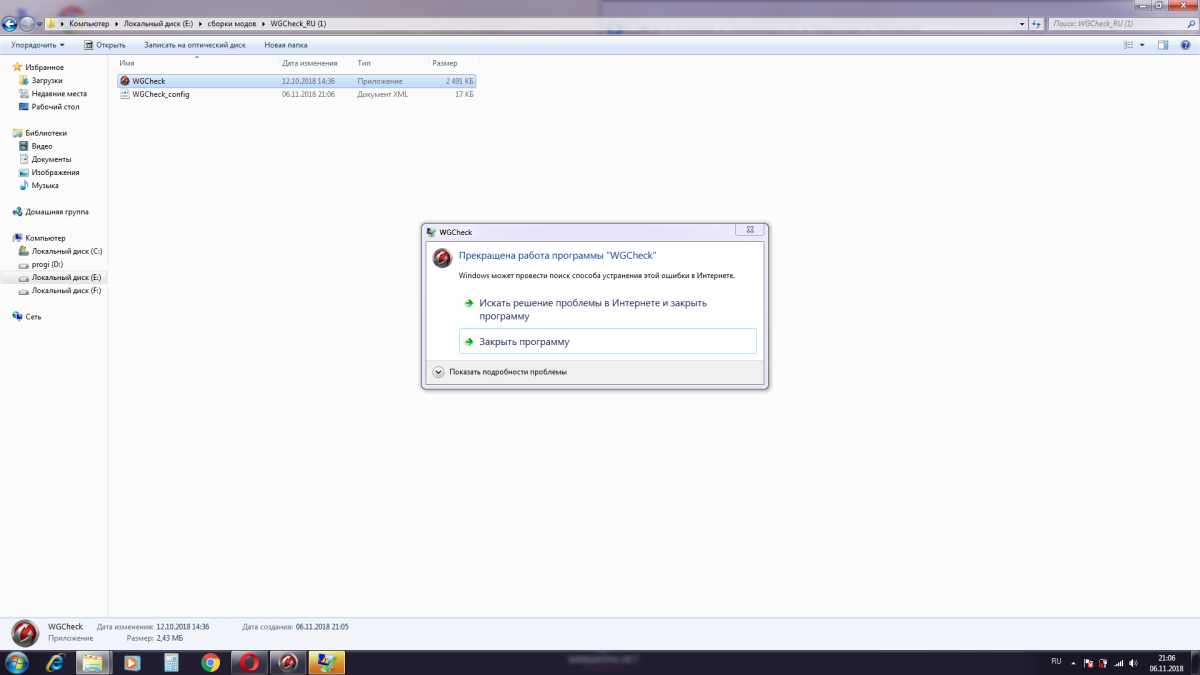
Task: Click Компьютер in the address bar breadcrumb
Action: (x=89, y=23)
